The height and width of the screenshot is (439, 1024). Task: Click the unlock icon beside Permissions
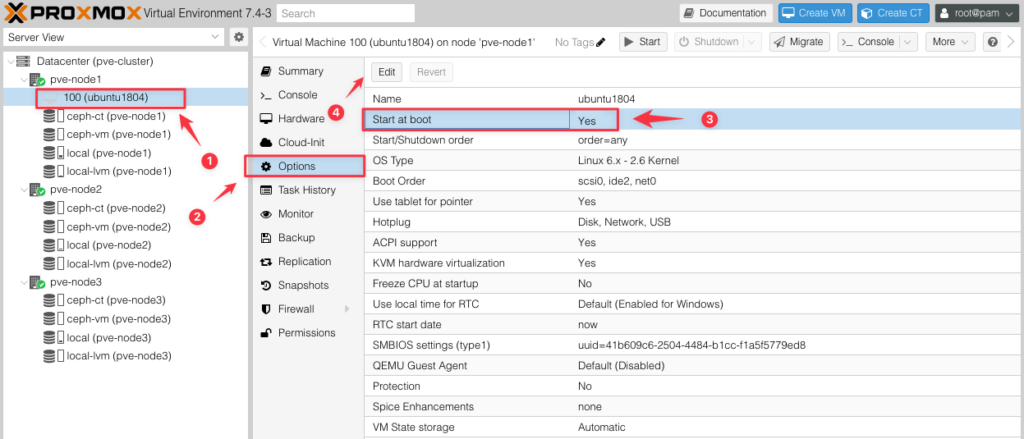tap(266, 333)
